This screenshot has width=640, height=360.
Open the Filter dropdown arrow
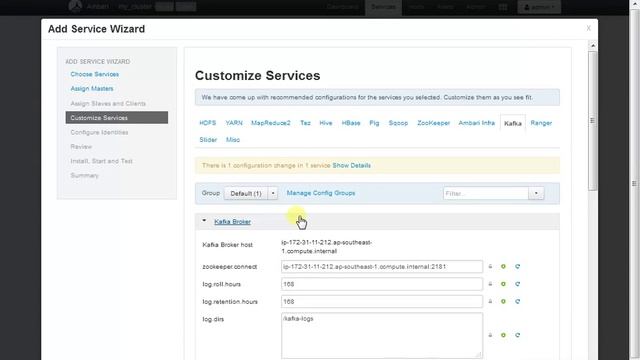tap(536, 193)
